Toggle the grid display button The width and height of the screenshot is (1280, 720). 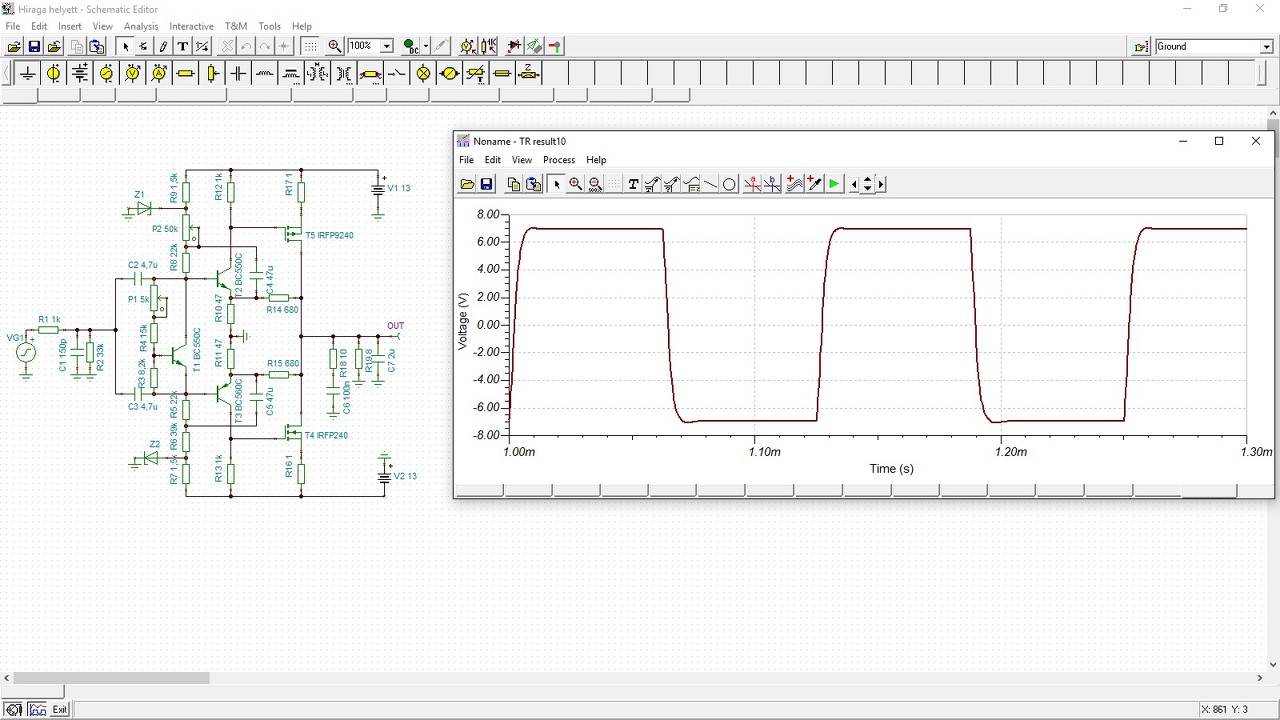point(310,46)
